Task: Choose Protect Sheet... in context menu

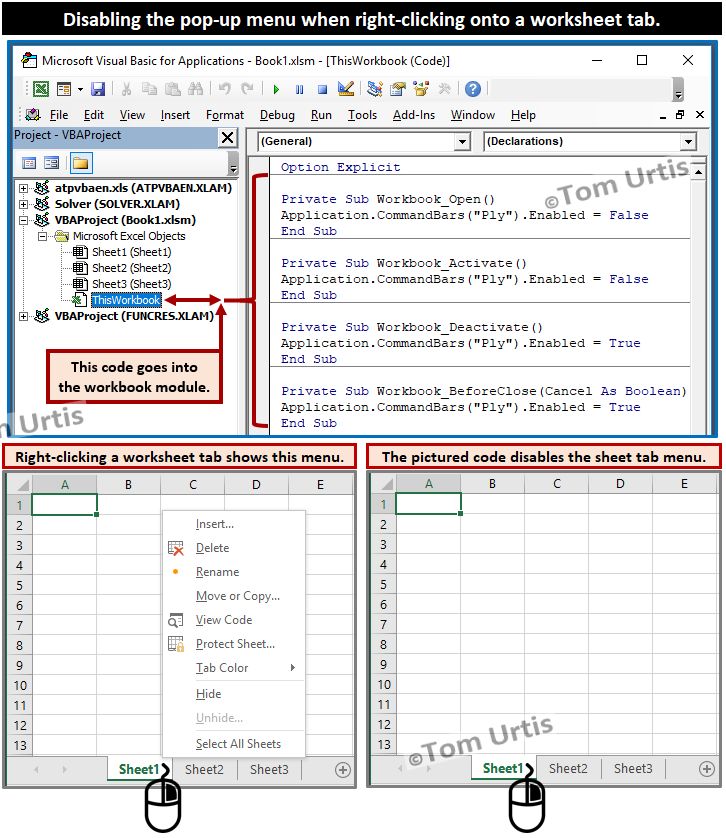Action: point(234,644)
